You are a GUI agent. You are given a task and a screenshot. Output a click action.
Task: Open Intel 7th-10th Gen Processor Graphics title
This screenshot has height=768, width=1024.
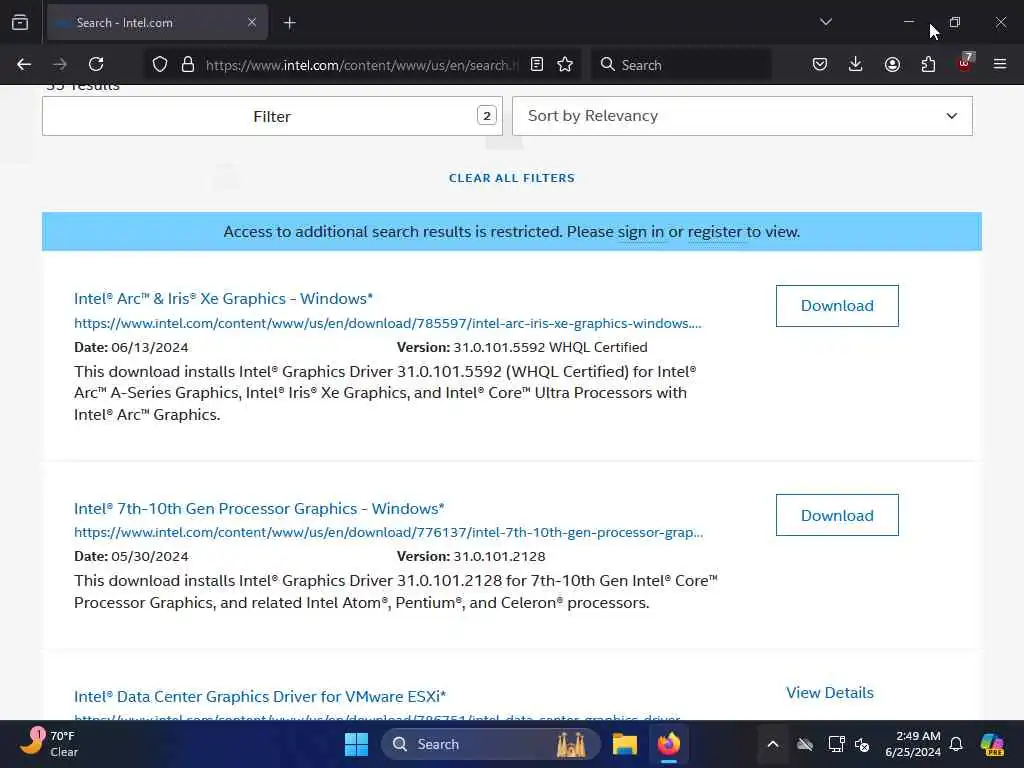point(259,508)
